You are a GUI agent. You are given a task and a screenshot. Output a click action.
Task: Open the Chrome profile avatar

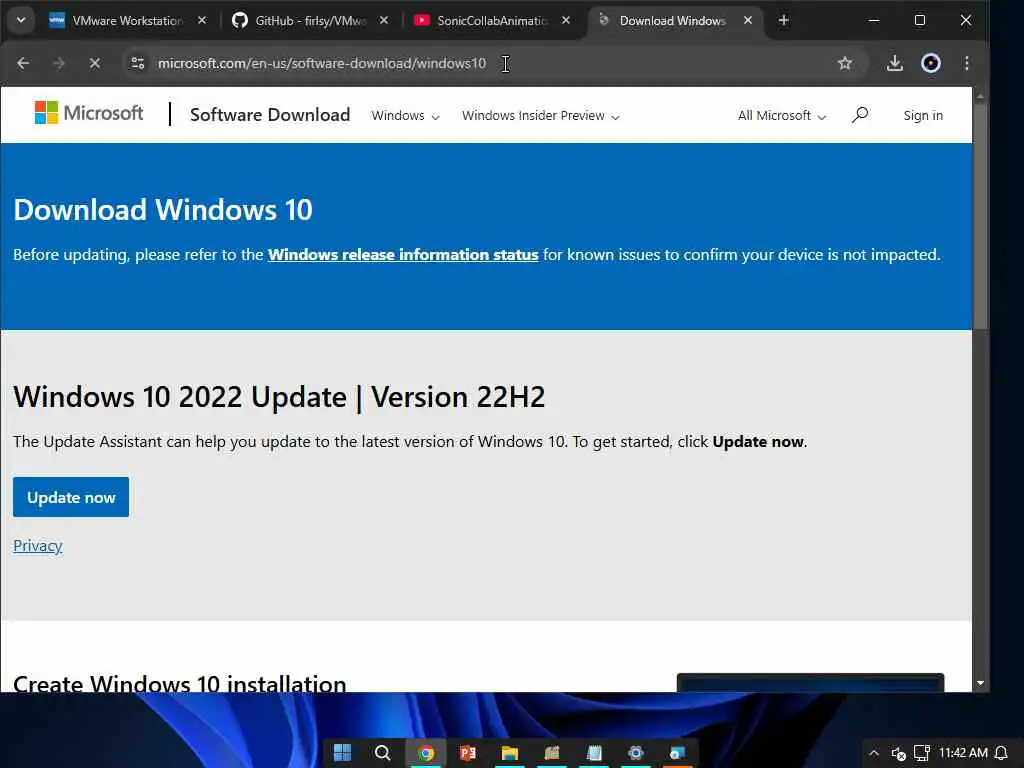[x=931, y=63]
